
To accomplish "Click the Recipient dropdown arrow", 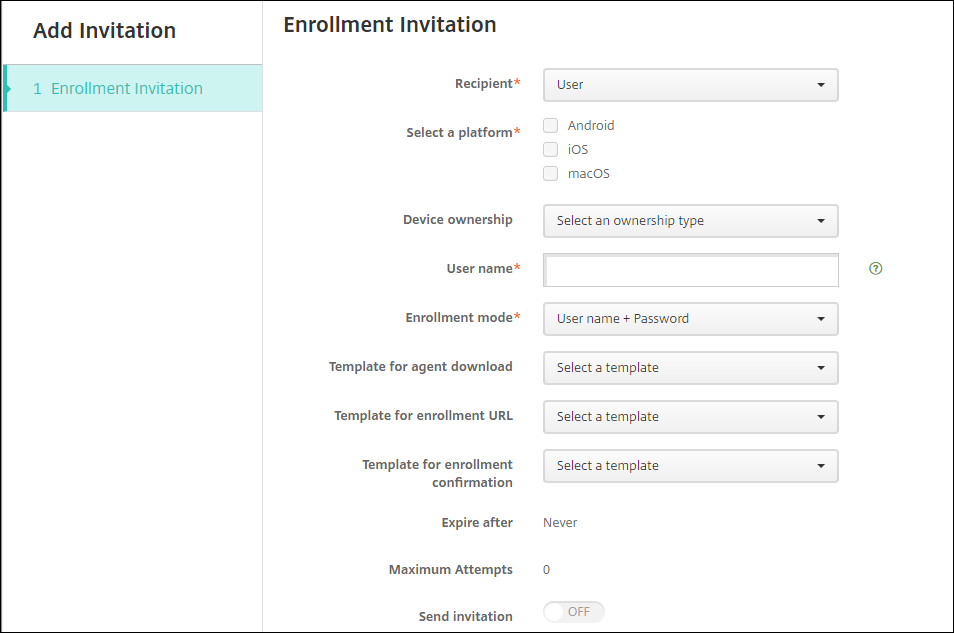I will click(821, 85).
